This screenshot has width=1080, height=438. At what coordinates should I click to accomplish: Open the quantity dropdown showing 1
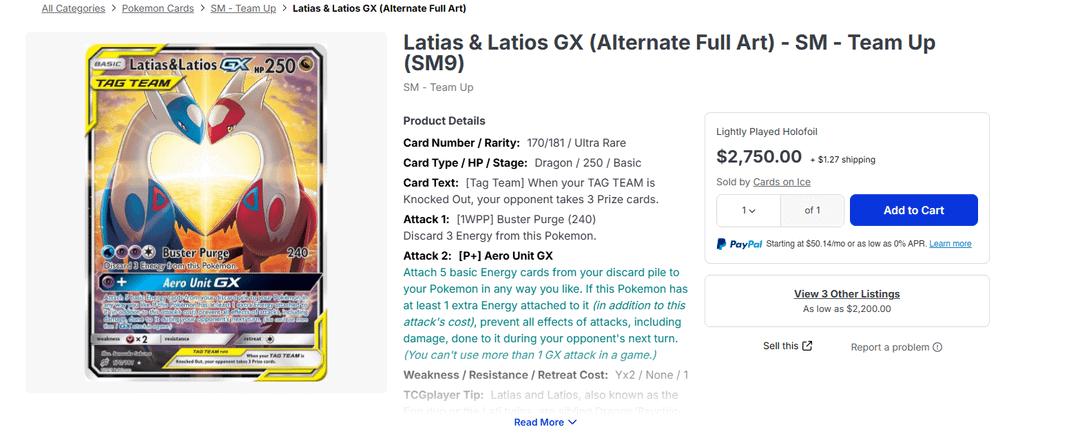click(746, 211)
